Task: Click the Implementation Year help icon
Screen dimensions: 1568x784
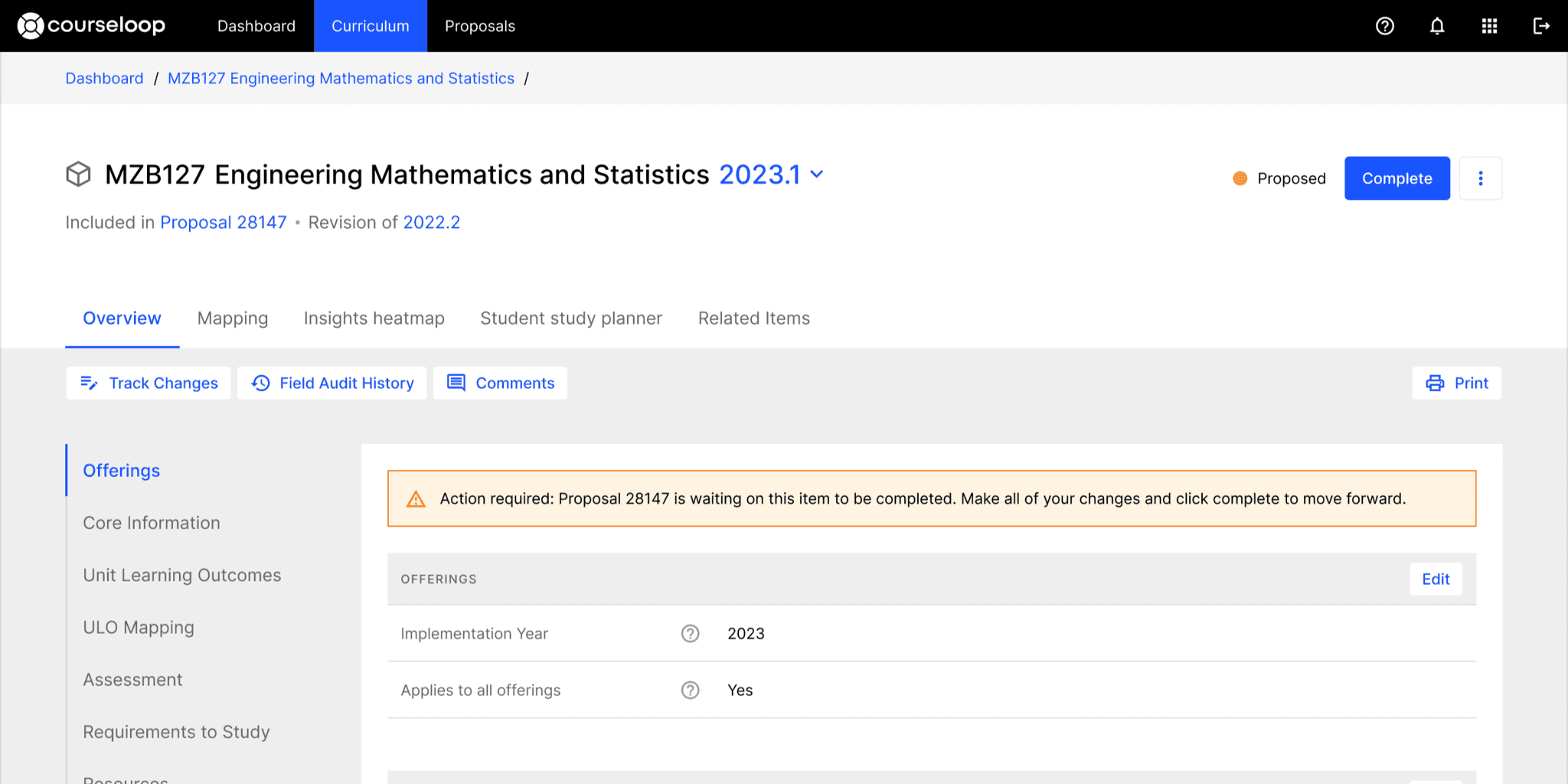Action: coord(690,633)
